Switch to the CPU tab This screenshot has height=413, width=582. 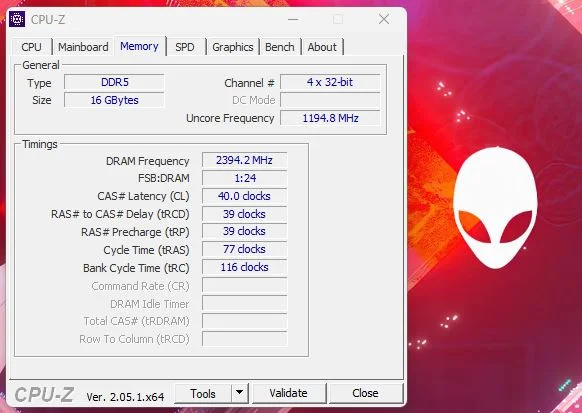click(x=32, y=47)
